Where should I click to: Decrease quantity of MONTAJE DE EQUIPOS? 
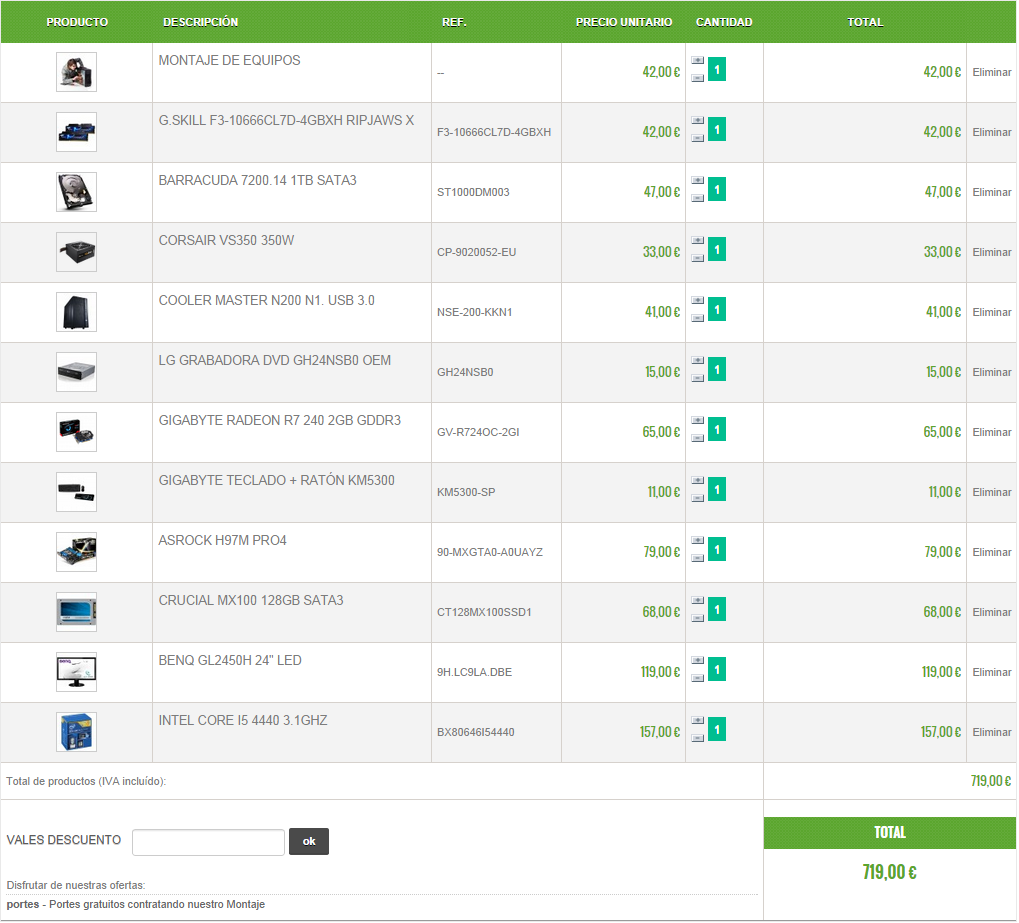coord(697,78)
